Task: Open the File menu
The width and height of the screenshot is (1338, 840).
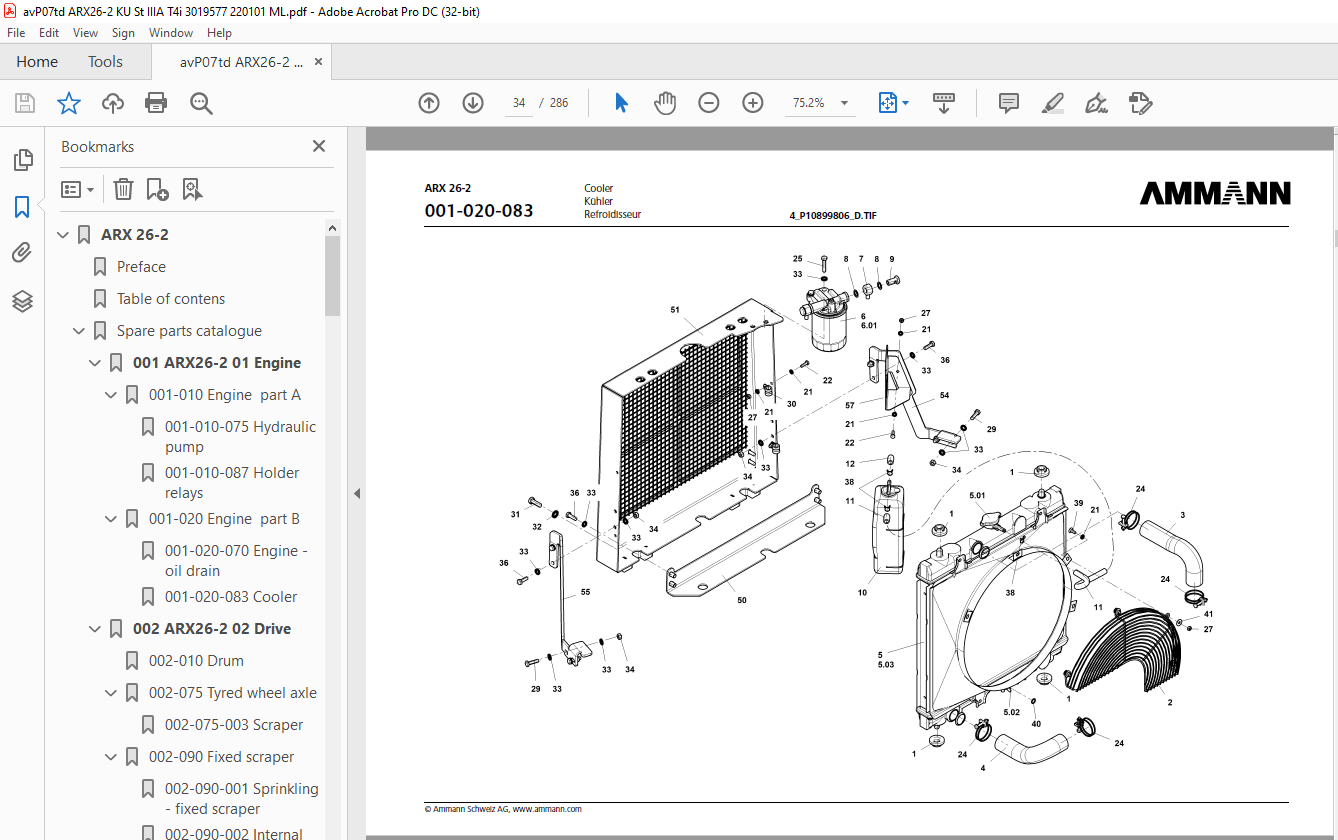Action: click(x=16, y=33)
